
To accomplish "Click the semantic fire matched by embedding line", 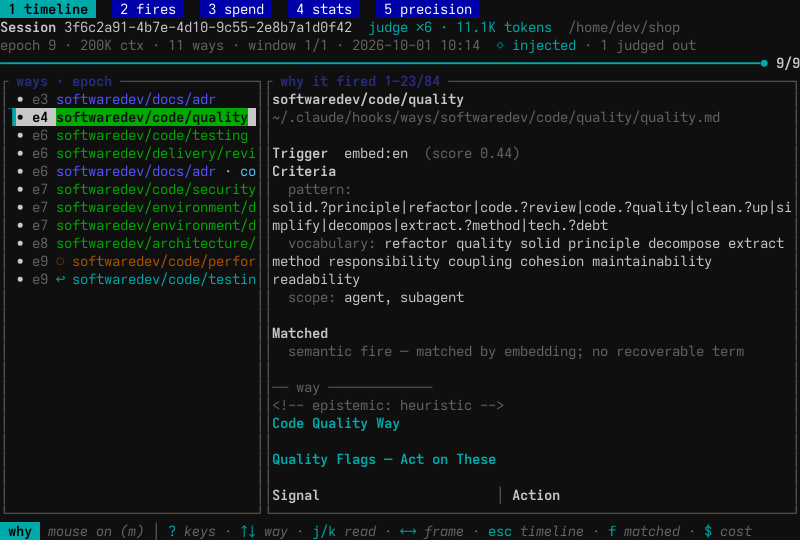I will pyautogui.click(x=516, y=352).
